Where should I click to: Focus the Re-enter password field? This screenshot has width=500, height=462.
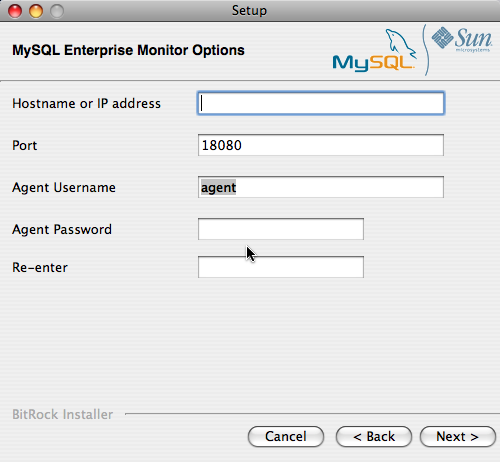281,267
